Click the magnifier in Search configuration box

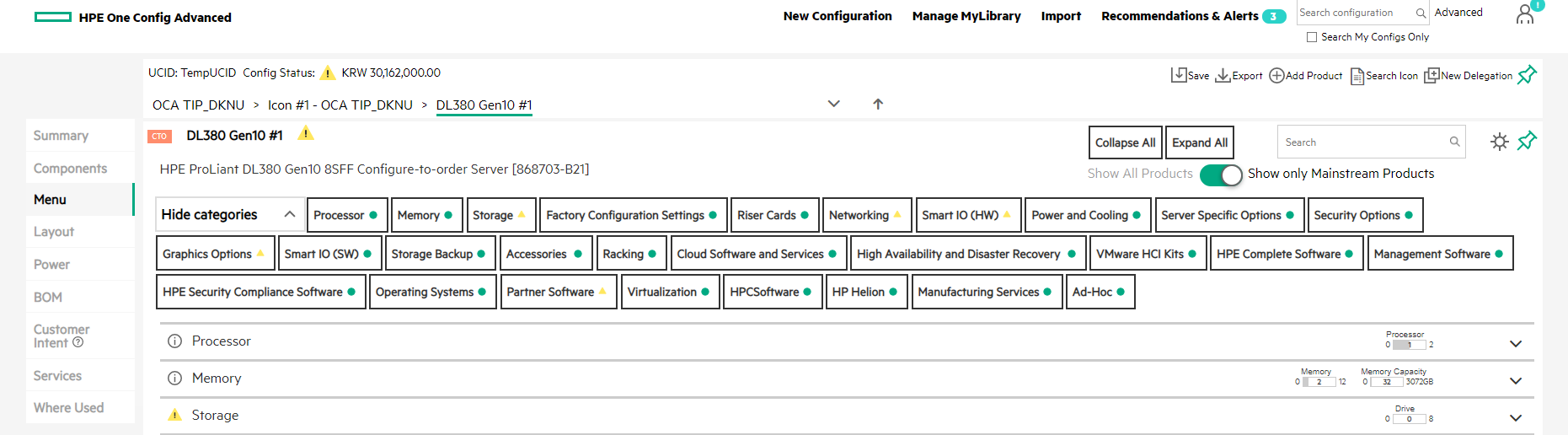click(x=1421, y=13)
